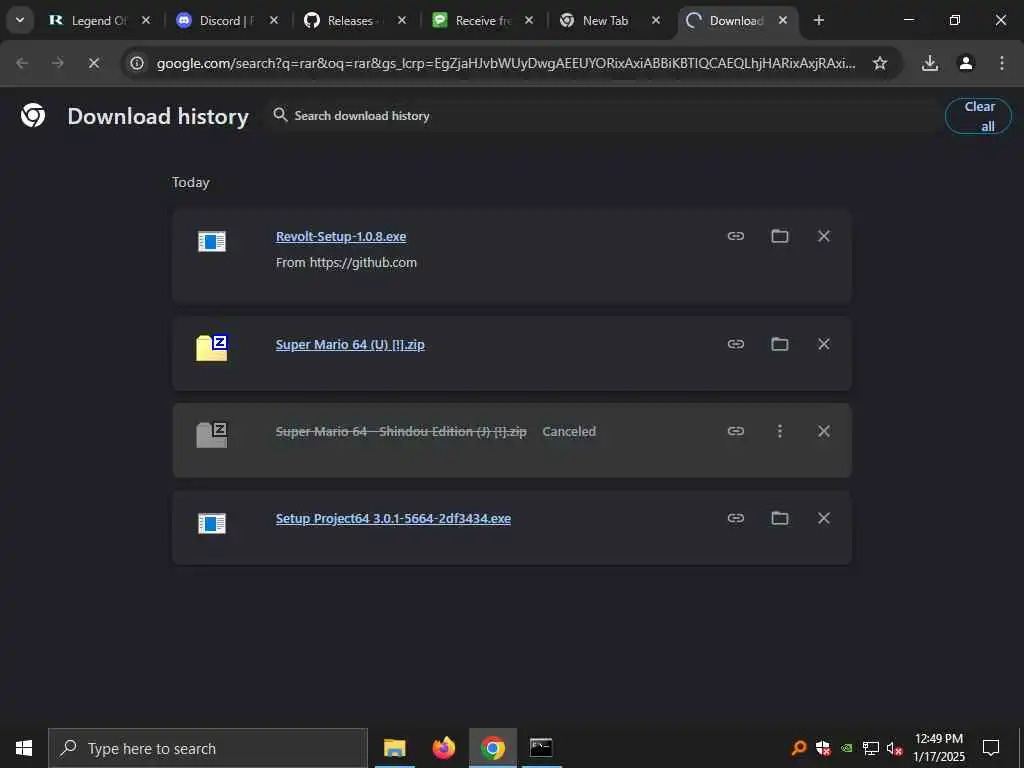Show Super Mario 64 (U) zip in folder

click(780, 344)
